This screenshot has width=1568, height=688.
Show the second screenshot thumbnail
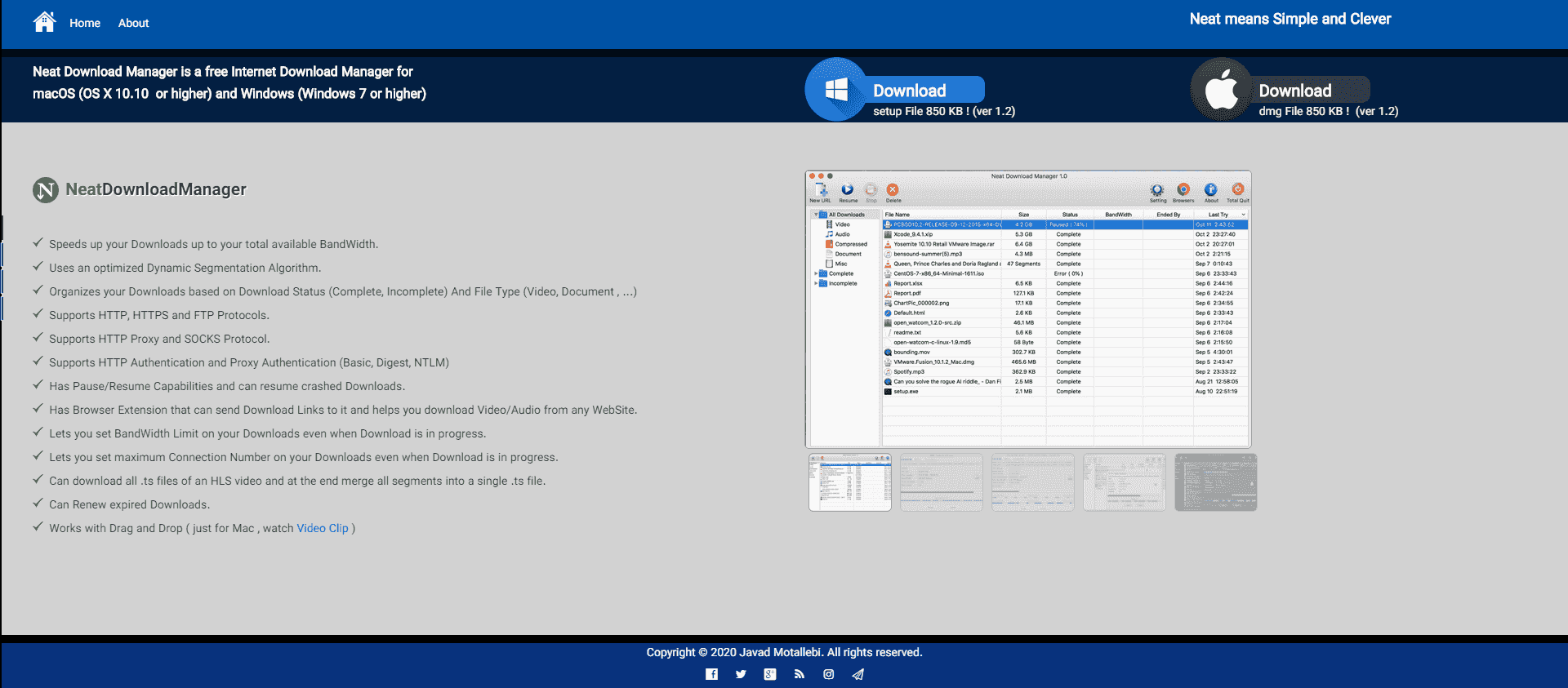click(941, 482)
